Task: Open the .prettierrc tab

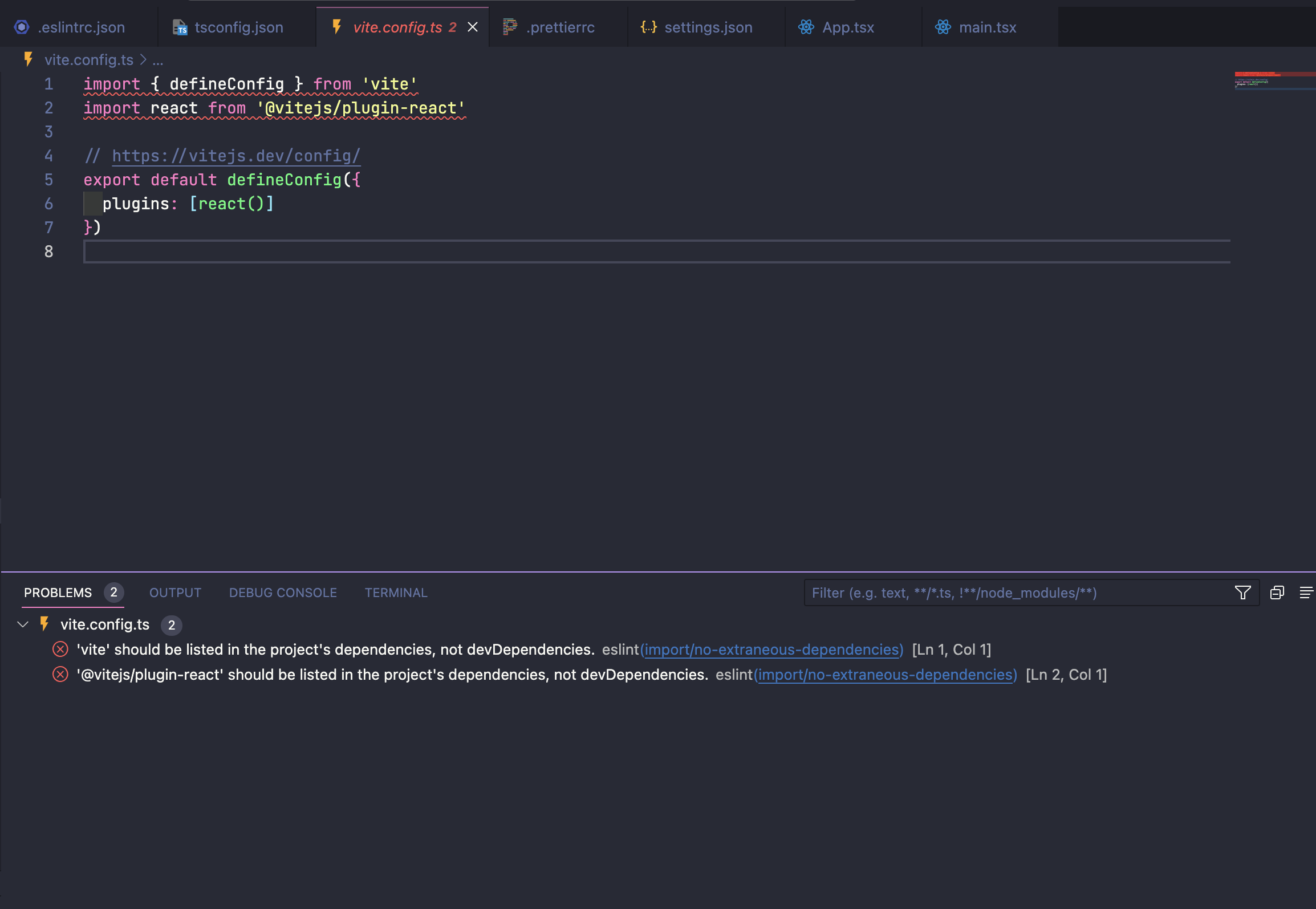Action: pos(559,27)
